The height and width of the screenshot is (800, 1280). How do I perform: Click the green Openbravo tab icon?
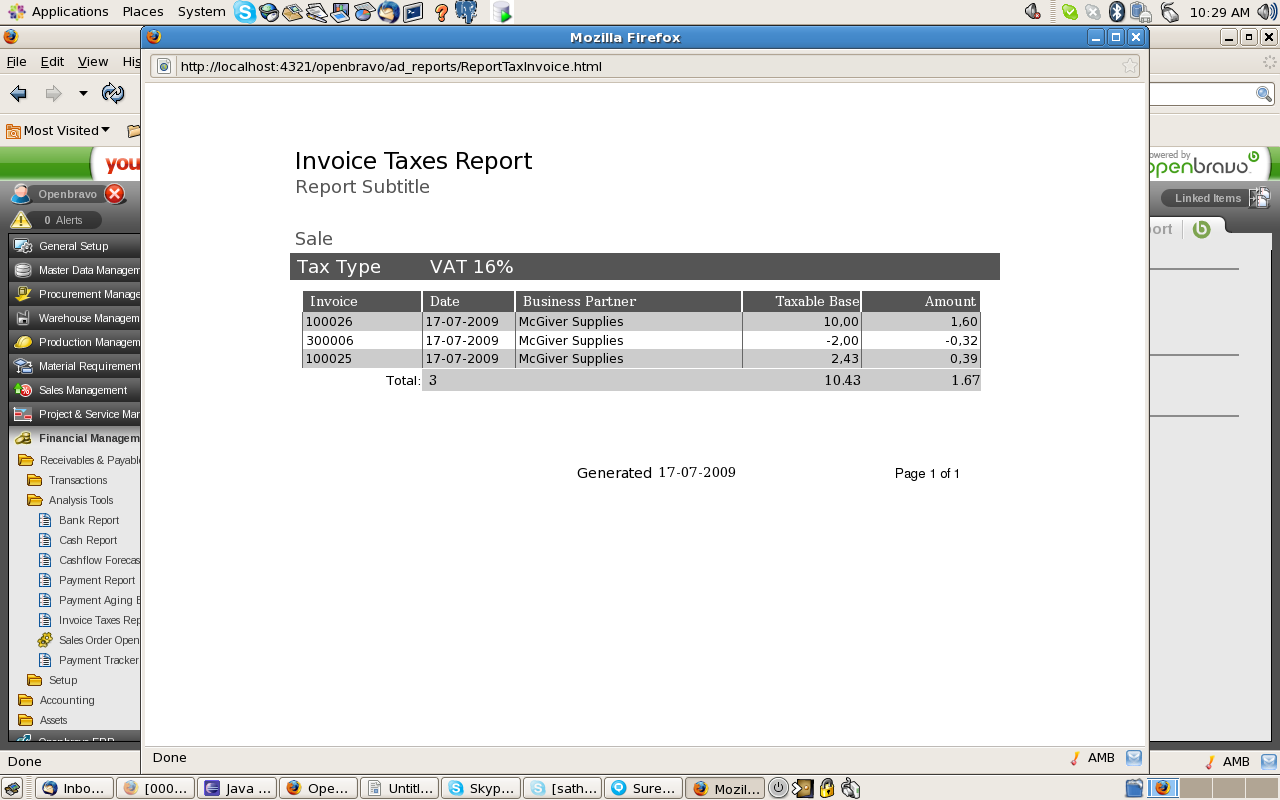tap(1202, 229)
